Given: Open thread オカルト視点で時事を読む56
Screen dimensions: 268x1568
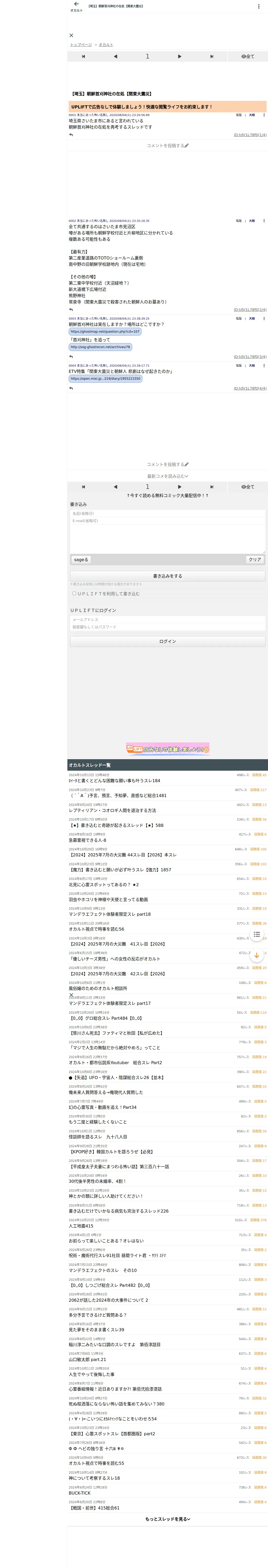Looking at the screenshot, I should pos(96,930).
